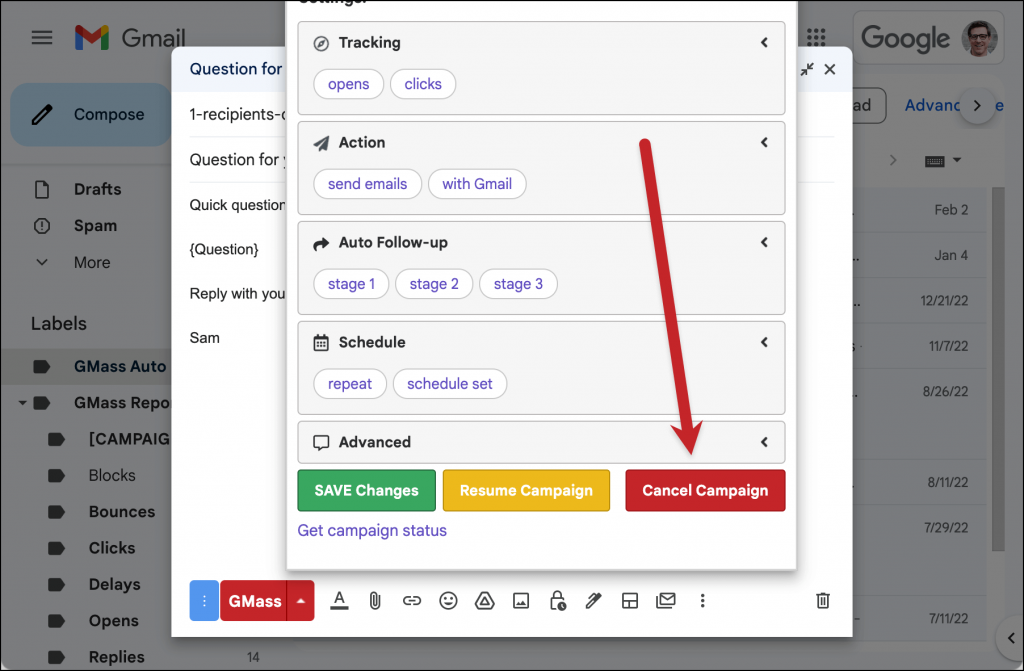This screenshot has height=671, width=1024.
Task: Open text formatting options in compose toolbar
Action: (x=339, y=600)
